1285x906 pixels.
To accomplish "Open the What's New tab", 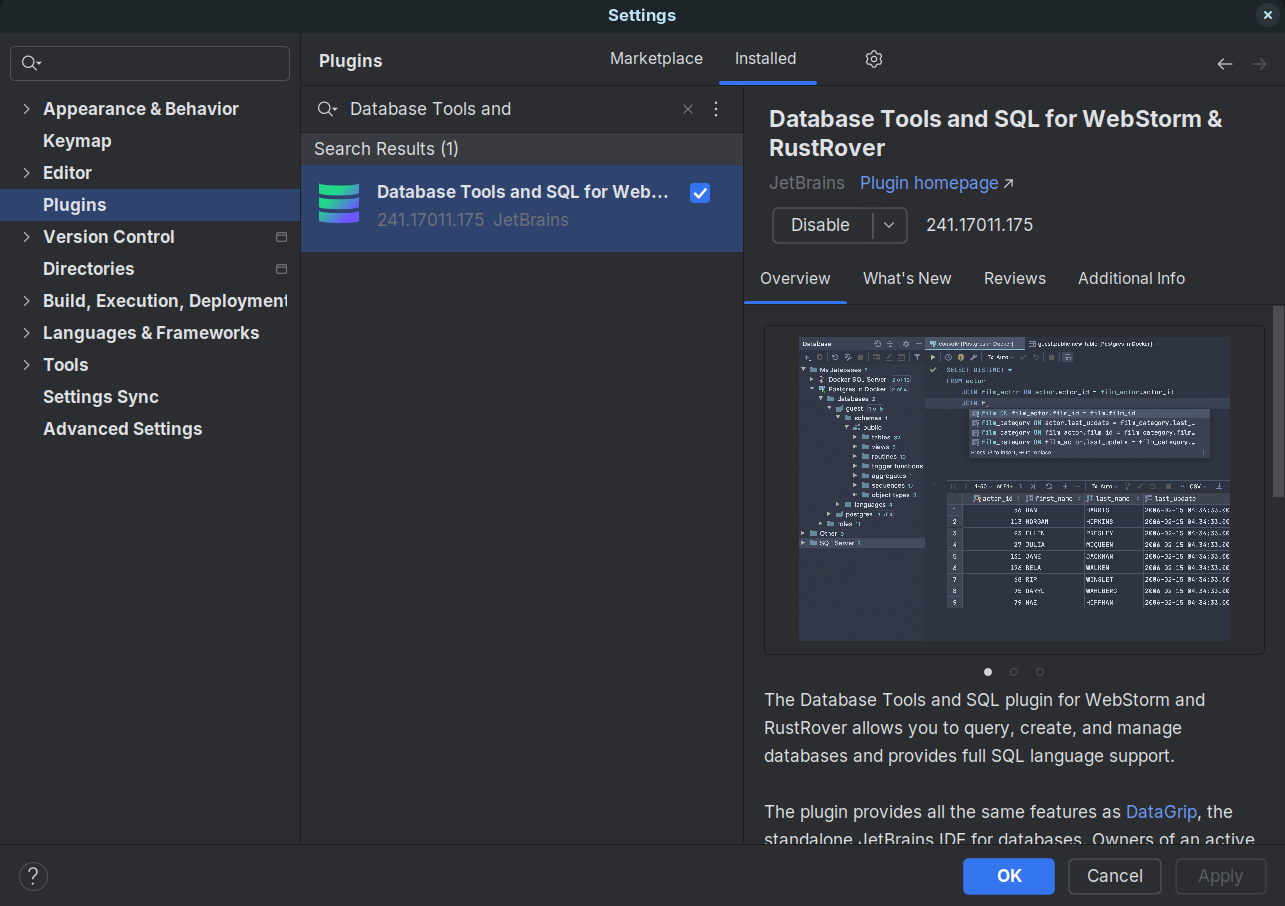I will pos(907,278).
